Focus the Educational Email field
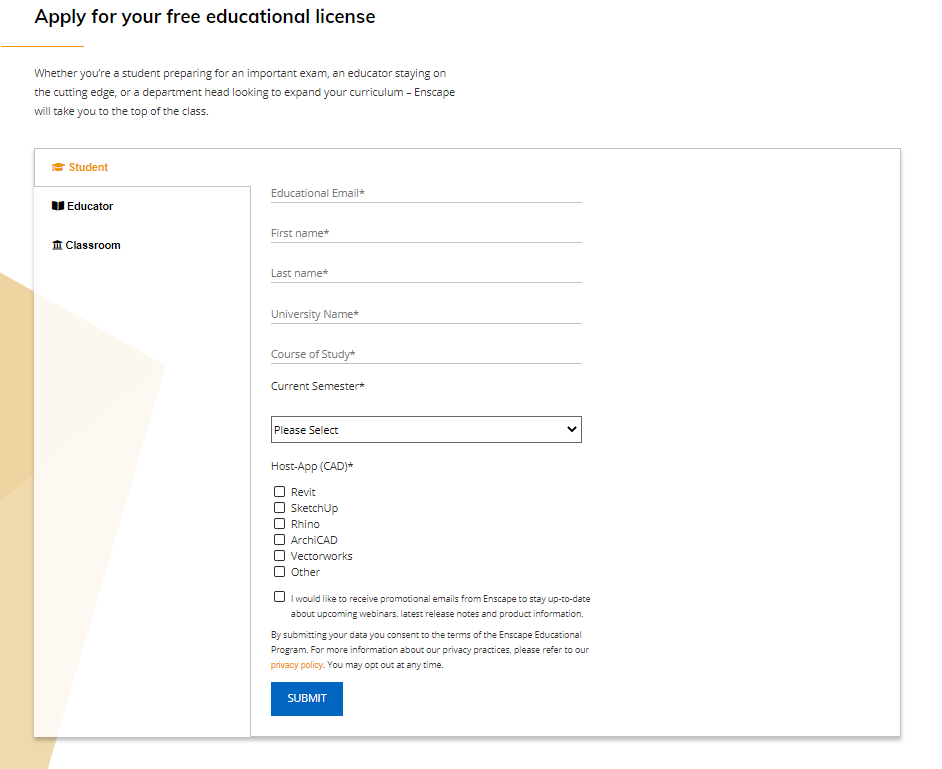The height and width of the screenshot is (769, 942). 426,193
